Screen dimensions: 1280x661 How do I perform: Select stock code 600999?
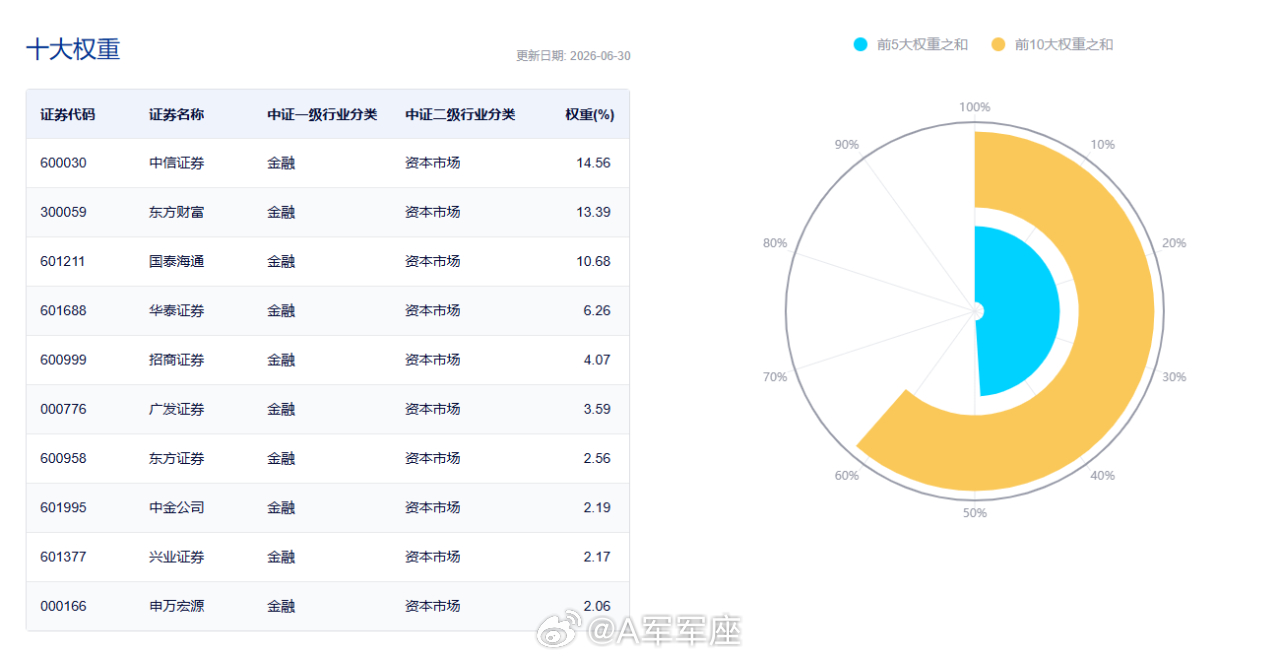pyautogui.click(x=63, y=360)
